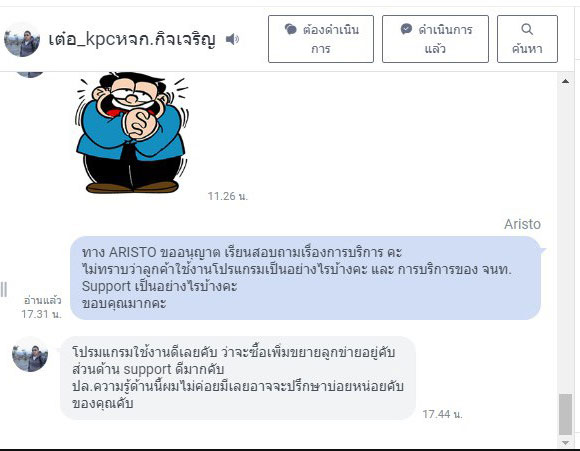
Task: Click the search magnifier icon
Action: coord(527,29)
